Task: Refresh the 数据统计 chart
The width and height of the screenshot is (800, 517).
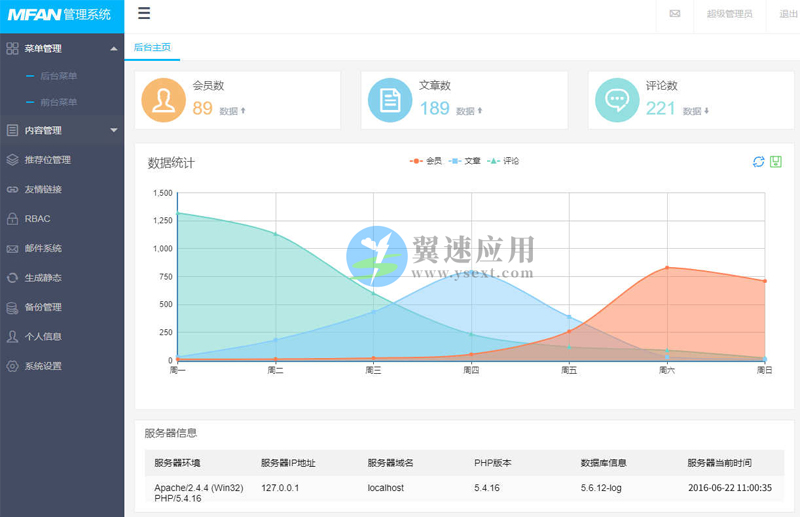Action: [759, 161]
